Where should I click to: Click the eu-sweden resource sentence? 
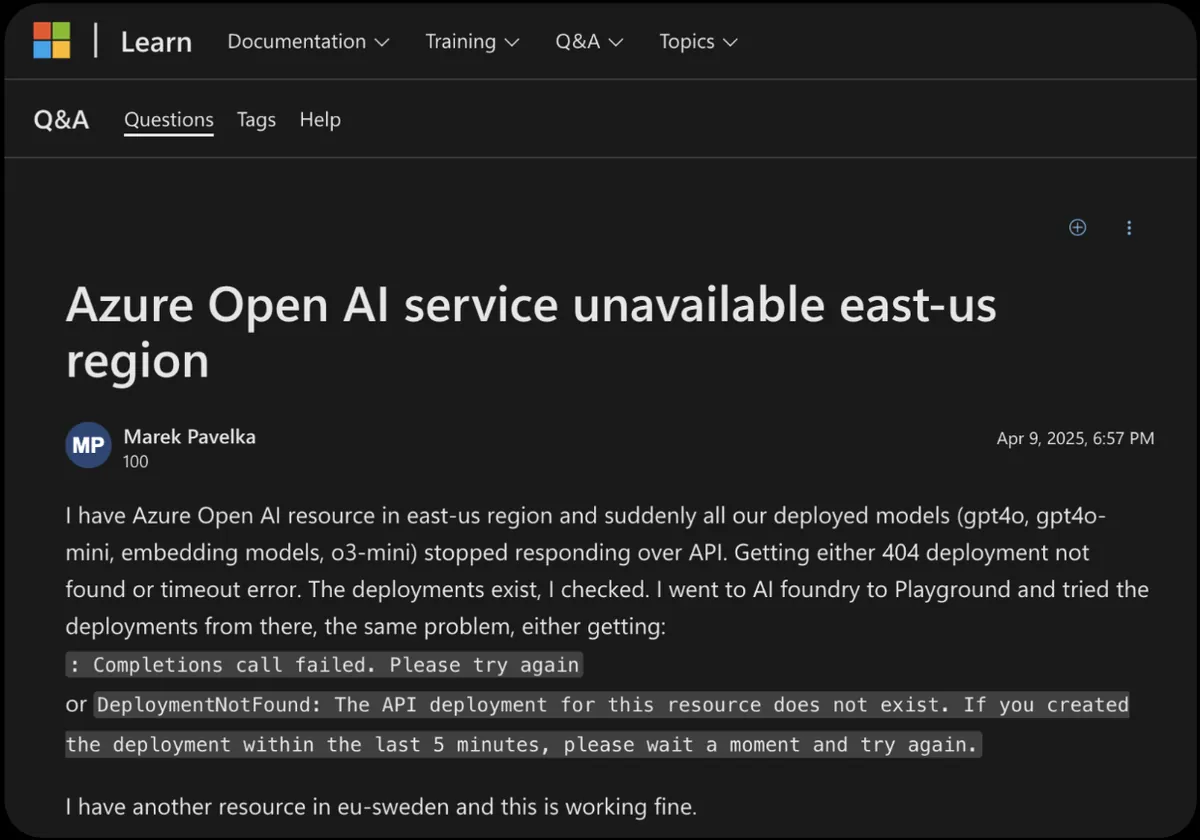pos(380,805)
